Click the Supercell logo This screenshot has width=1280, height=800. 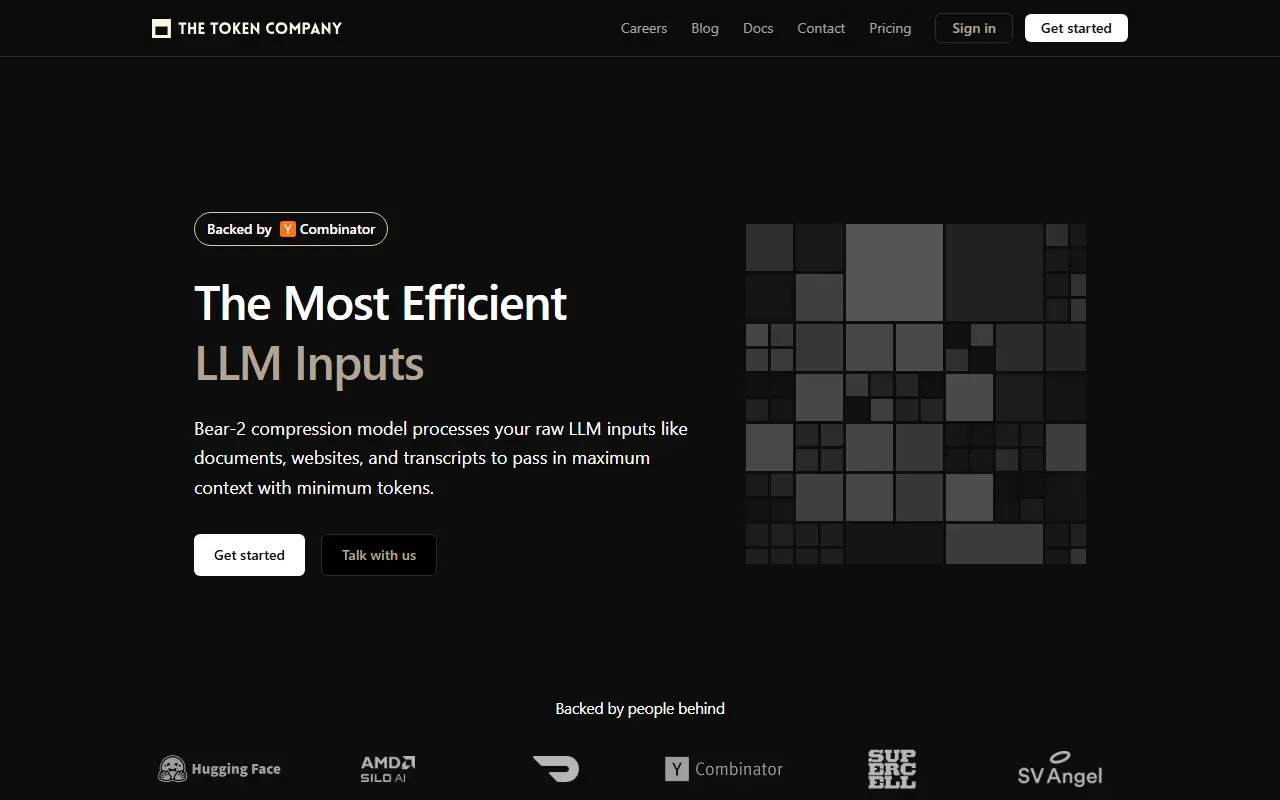click(892, 769)
